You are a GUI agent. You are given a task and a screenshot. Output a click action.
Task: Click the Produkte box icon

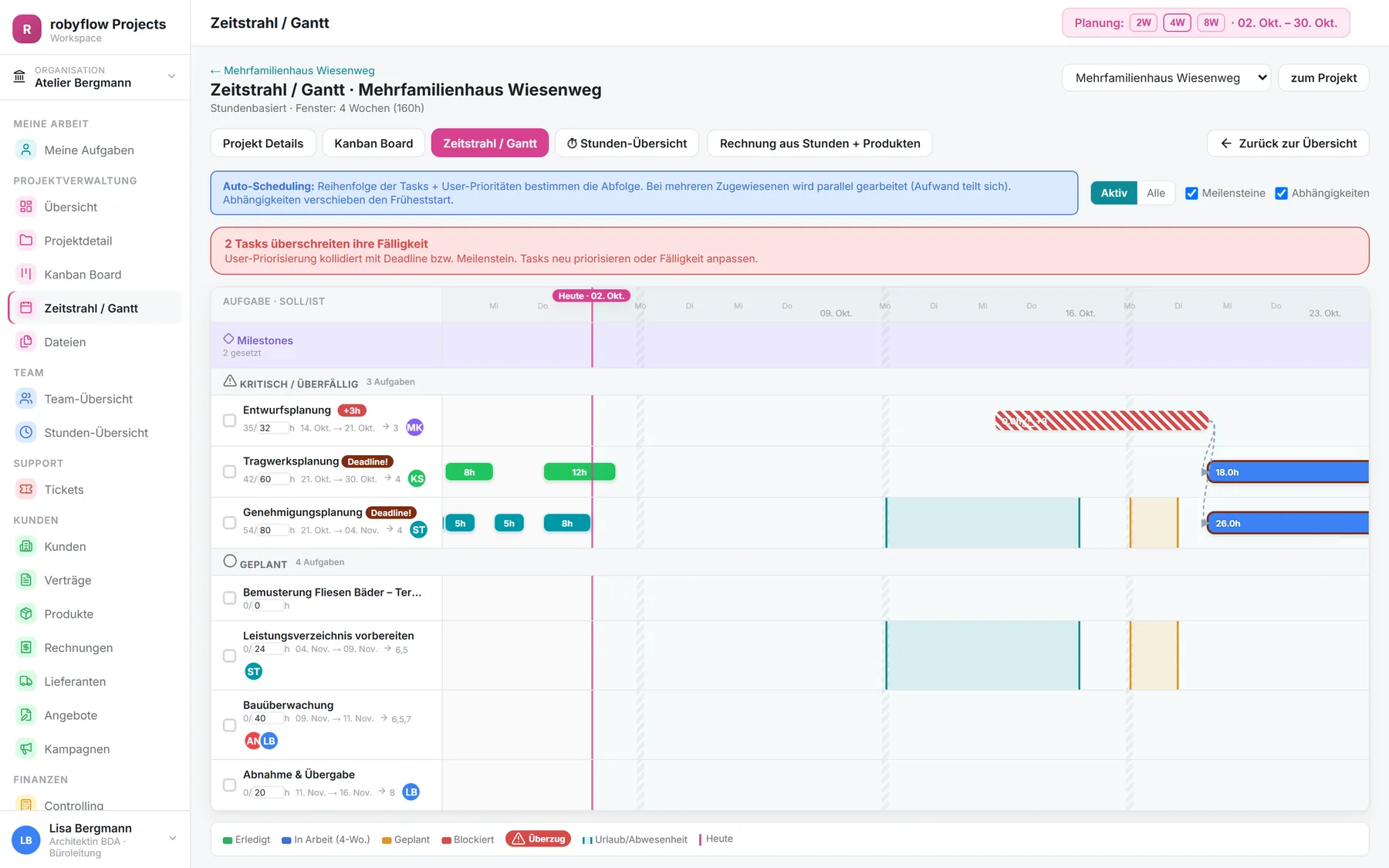pyautogui.click(x=26, y=614)
